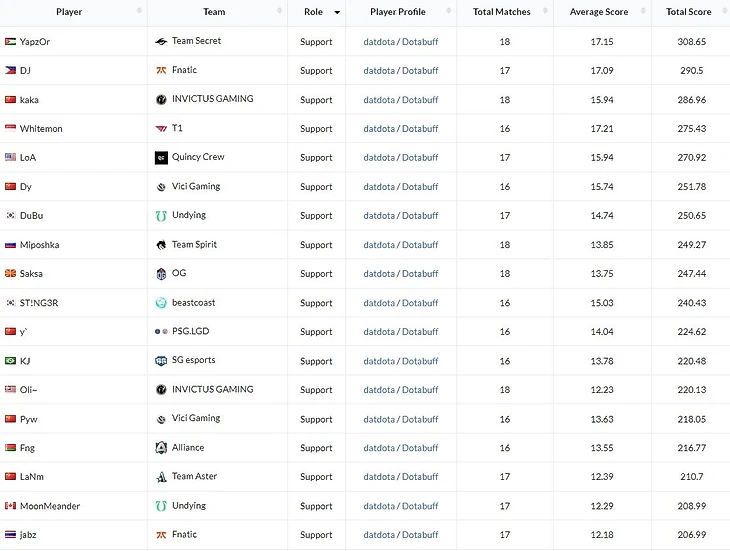This screenshot has height=551, width=730.
Task: Click the Alliance team logo
Action: coord(161,447)
